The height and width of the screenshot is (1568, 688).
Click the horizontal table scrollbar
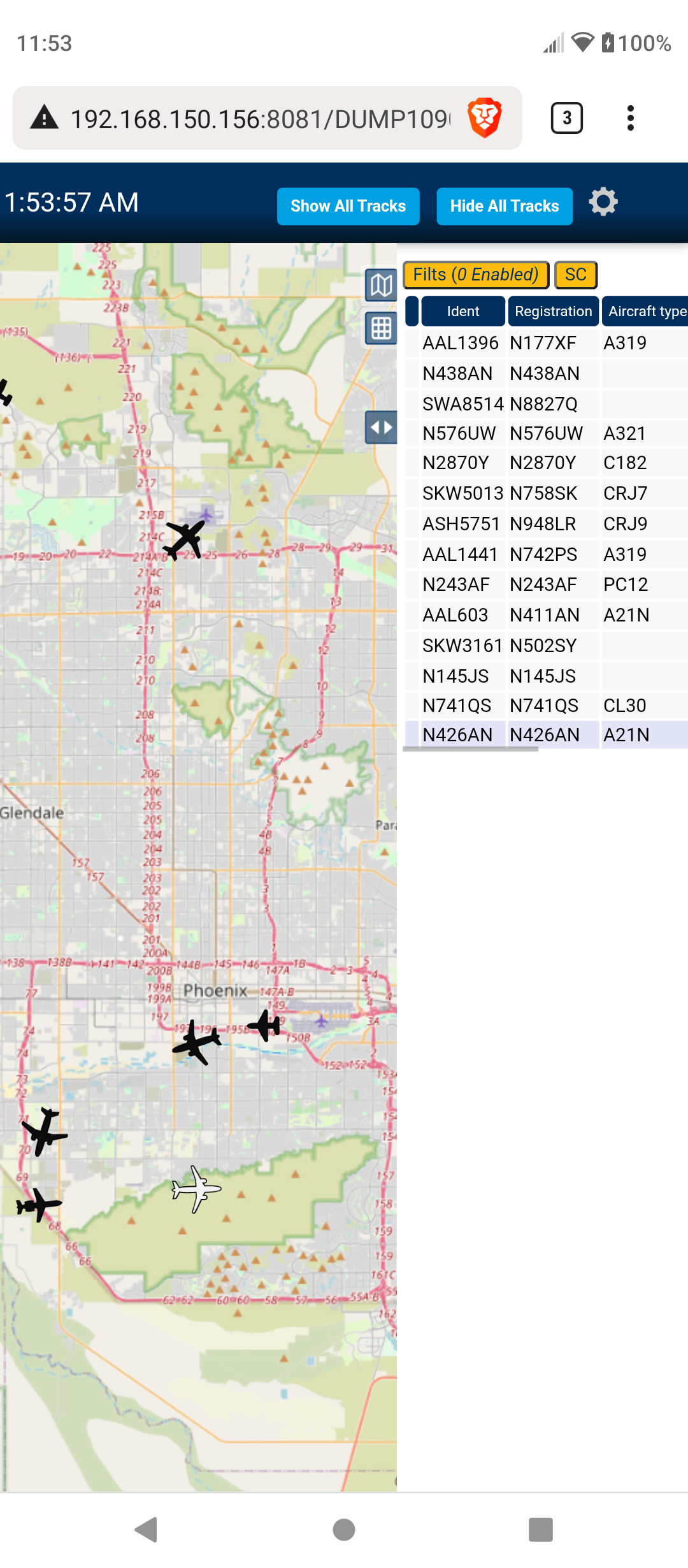(x=471, y=750)
